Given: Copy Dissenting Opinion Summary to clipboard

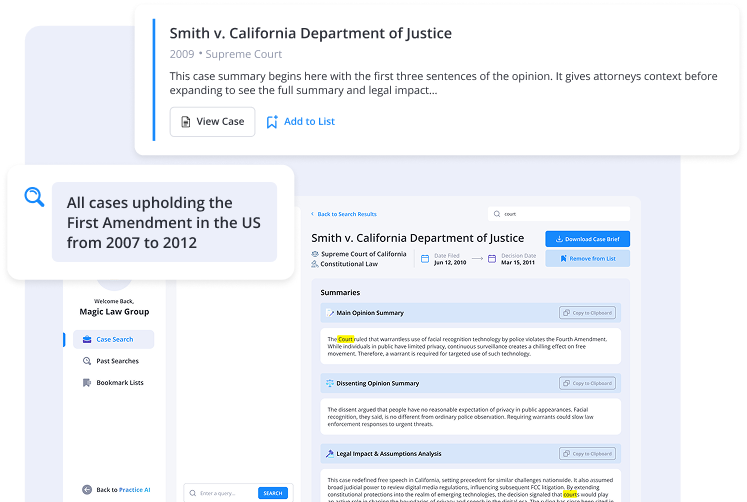Looking at the screenshot, I should pos(587,383).
